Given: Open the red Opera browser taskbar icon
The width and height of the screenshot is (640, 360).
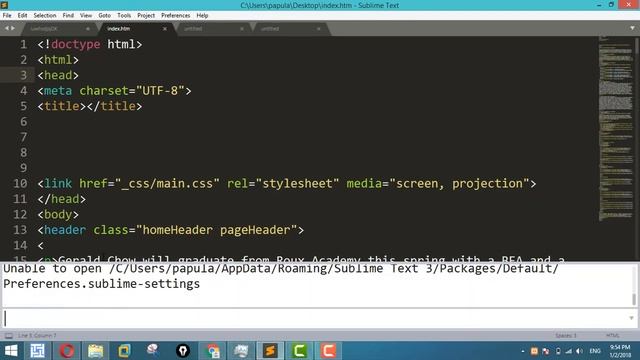Looking at the screenshot, I should click(x=67, y=351).
